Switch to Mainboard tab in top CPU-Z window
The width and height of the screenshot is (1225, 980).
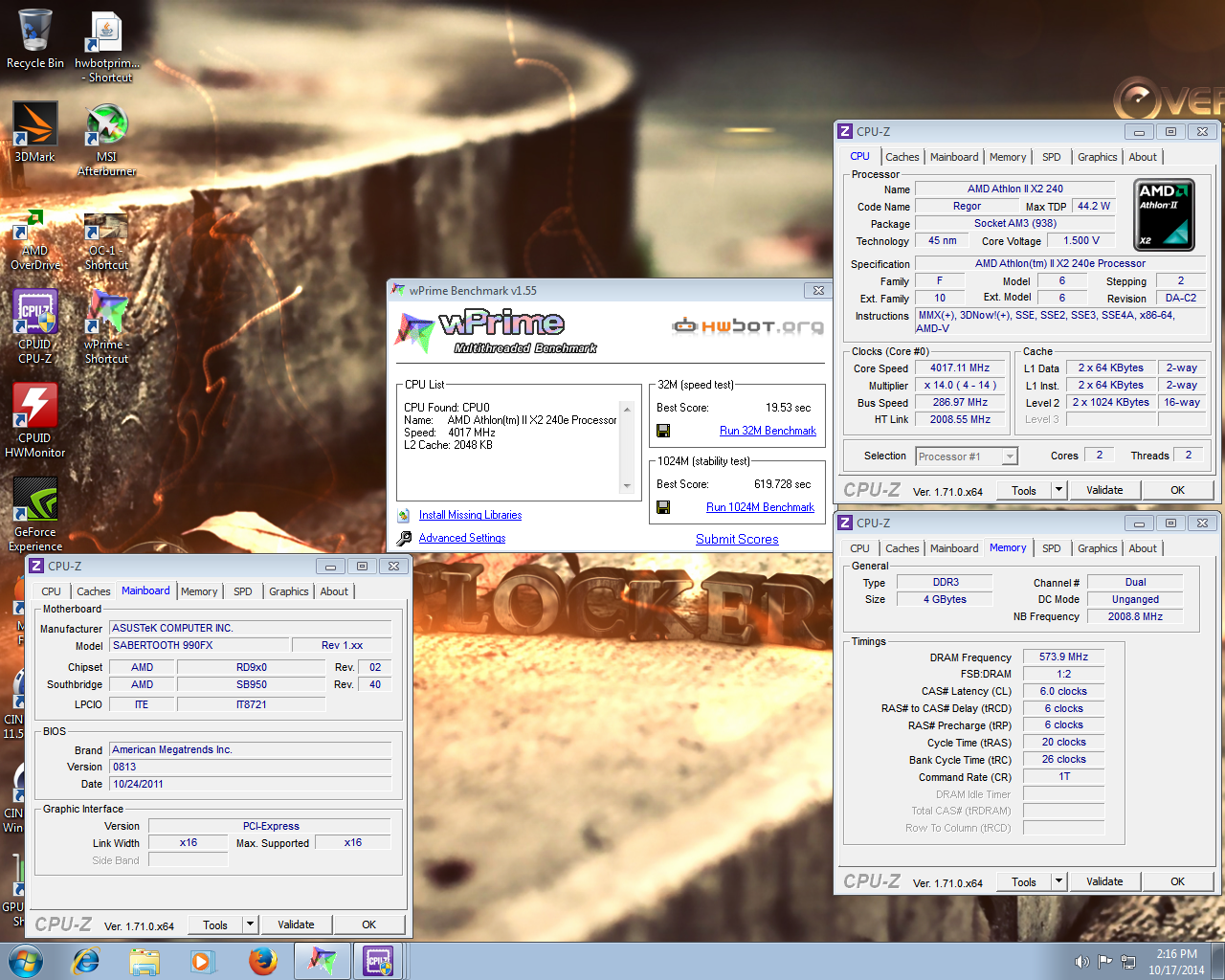click(954, 157)
